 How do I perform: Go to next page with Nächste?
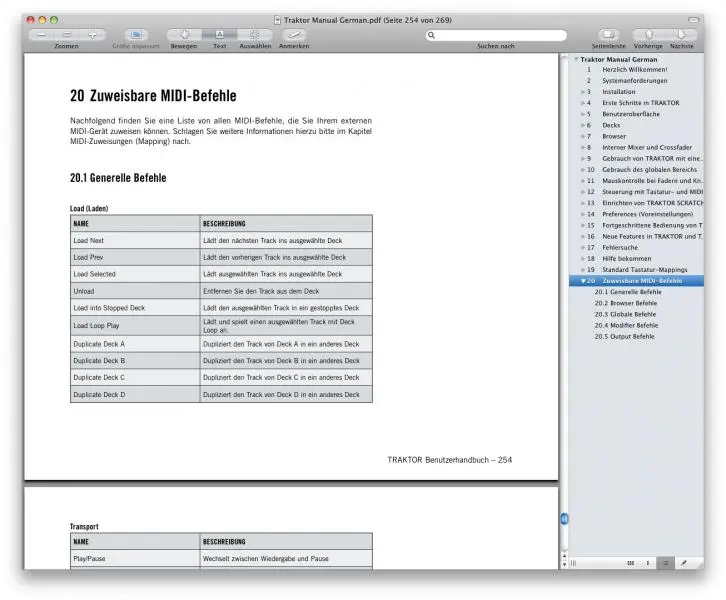(x=682, y=34)
